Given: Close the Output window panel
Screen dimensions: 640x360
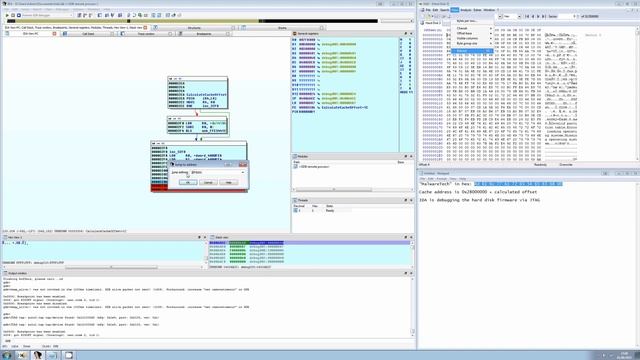Looking at the screenshot, I should (411, 273).
